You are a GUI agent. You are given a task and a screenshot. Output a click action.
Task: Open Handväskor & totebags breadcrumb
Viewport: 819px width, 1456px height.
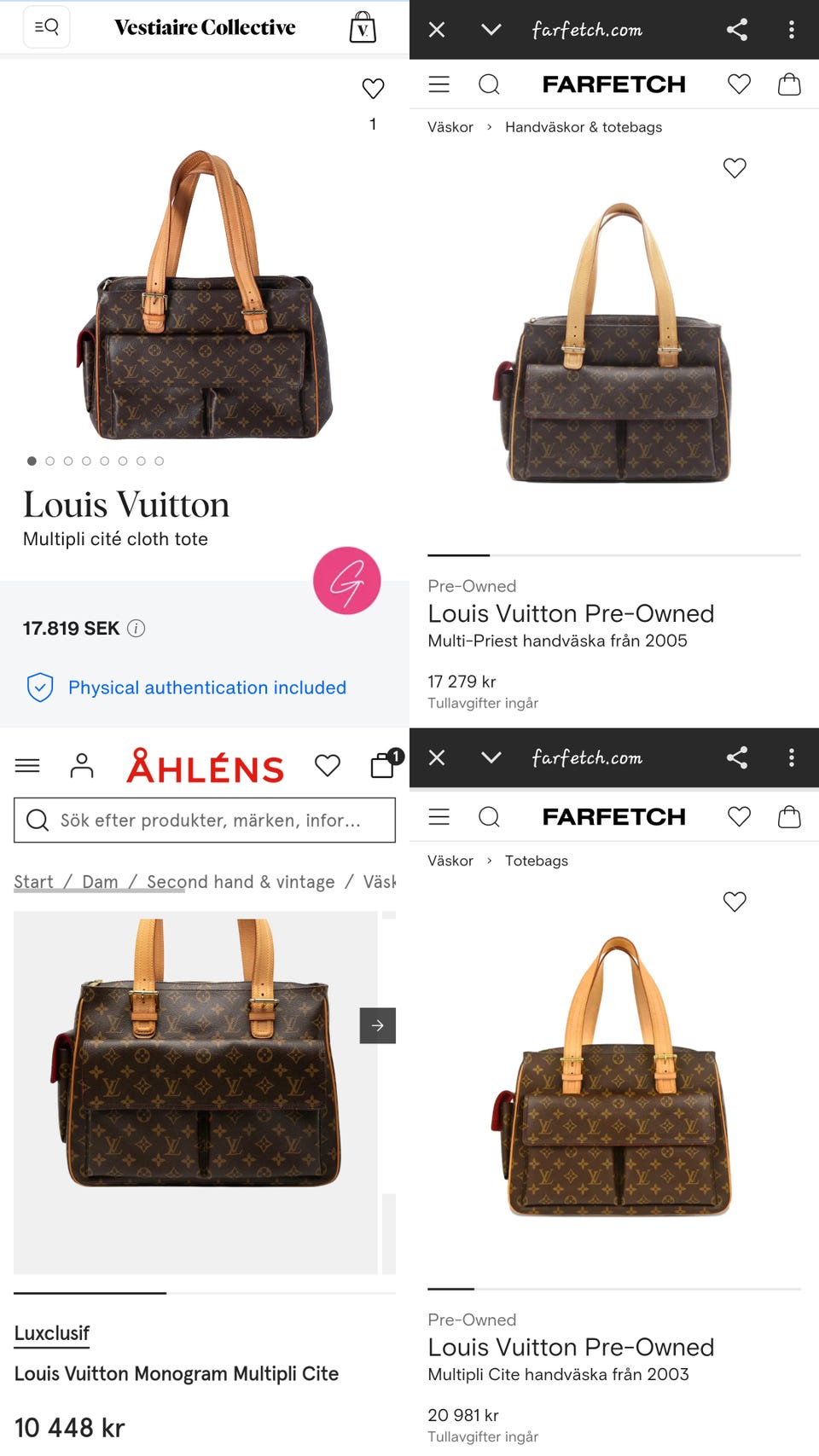(x=584, y=127)
